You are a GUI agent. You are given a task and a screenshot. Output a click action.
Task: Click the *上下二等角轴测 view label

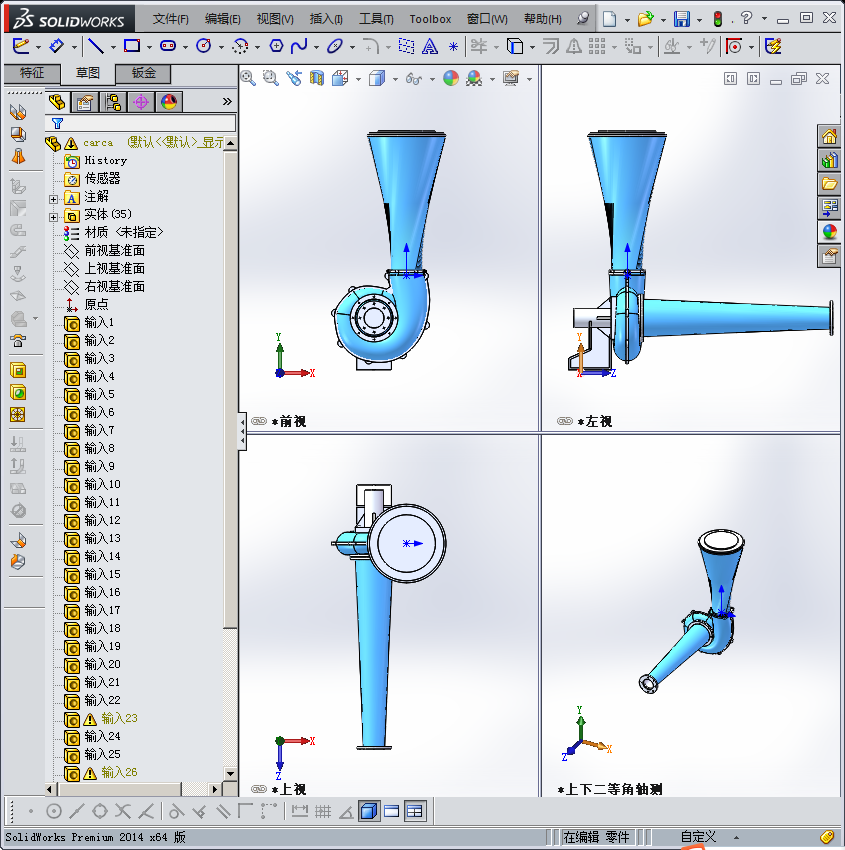click(x=610, y=789)
